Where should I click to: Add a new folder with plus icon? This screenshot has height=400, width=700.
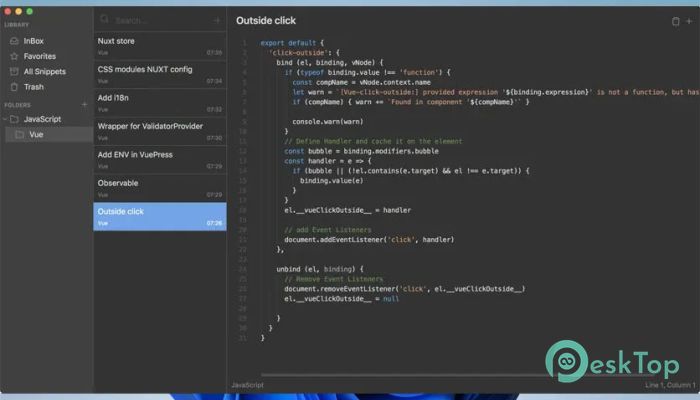click(84, 104)
